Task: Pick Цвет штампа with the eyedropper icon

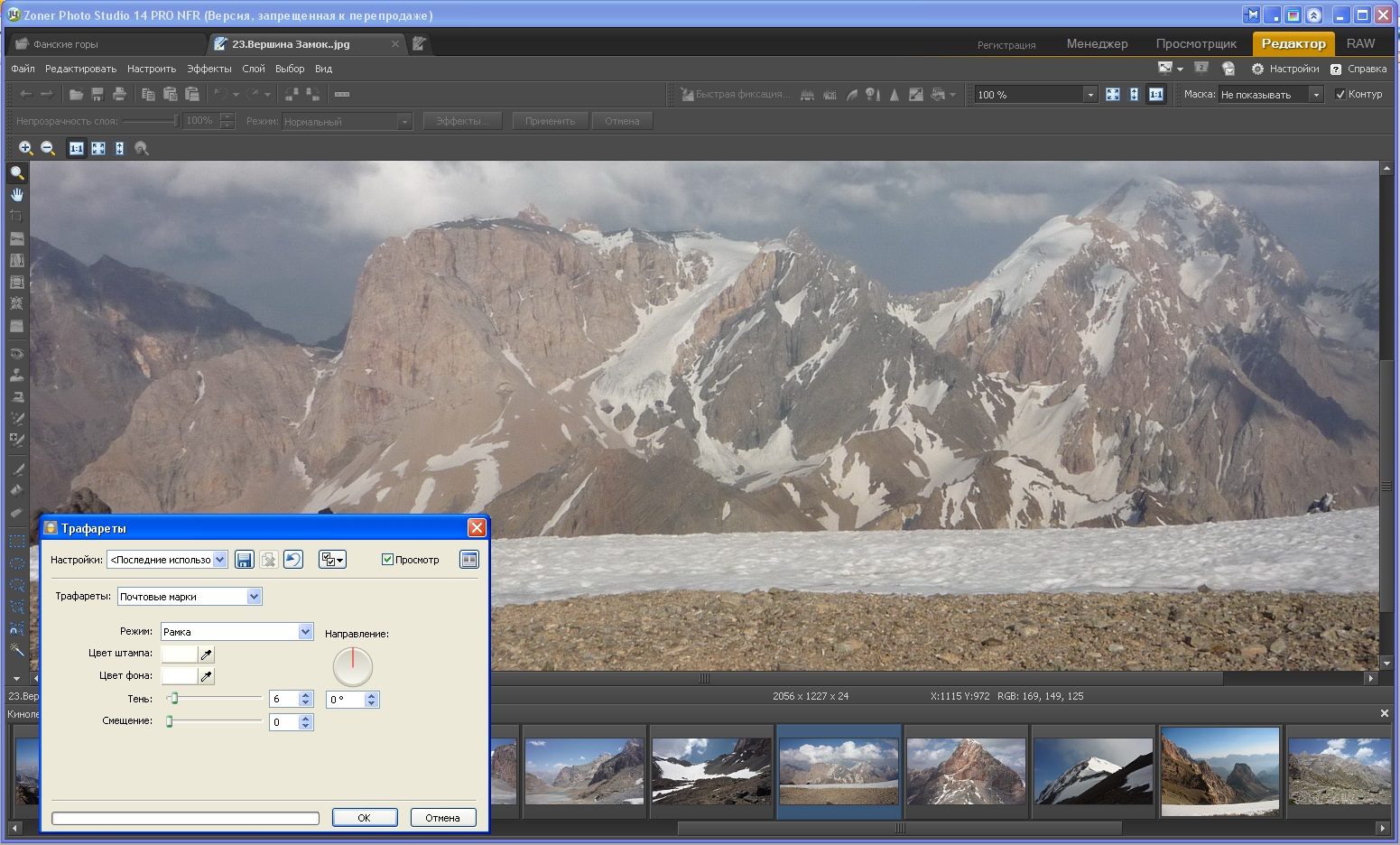Action: click(207, 655)
